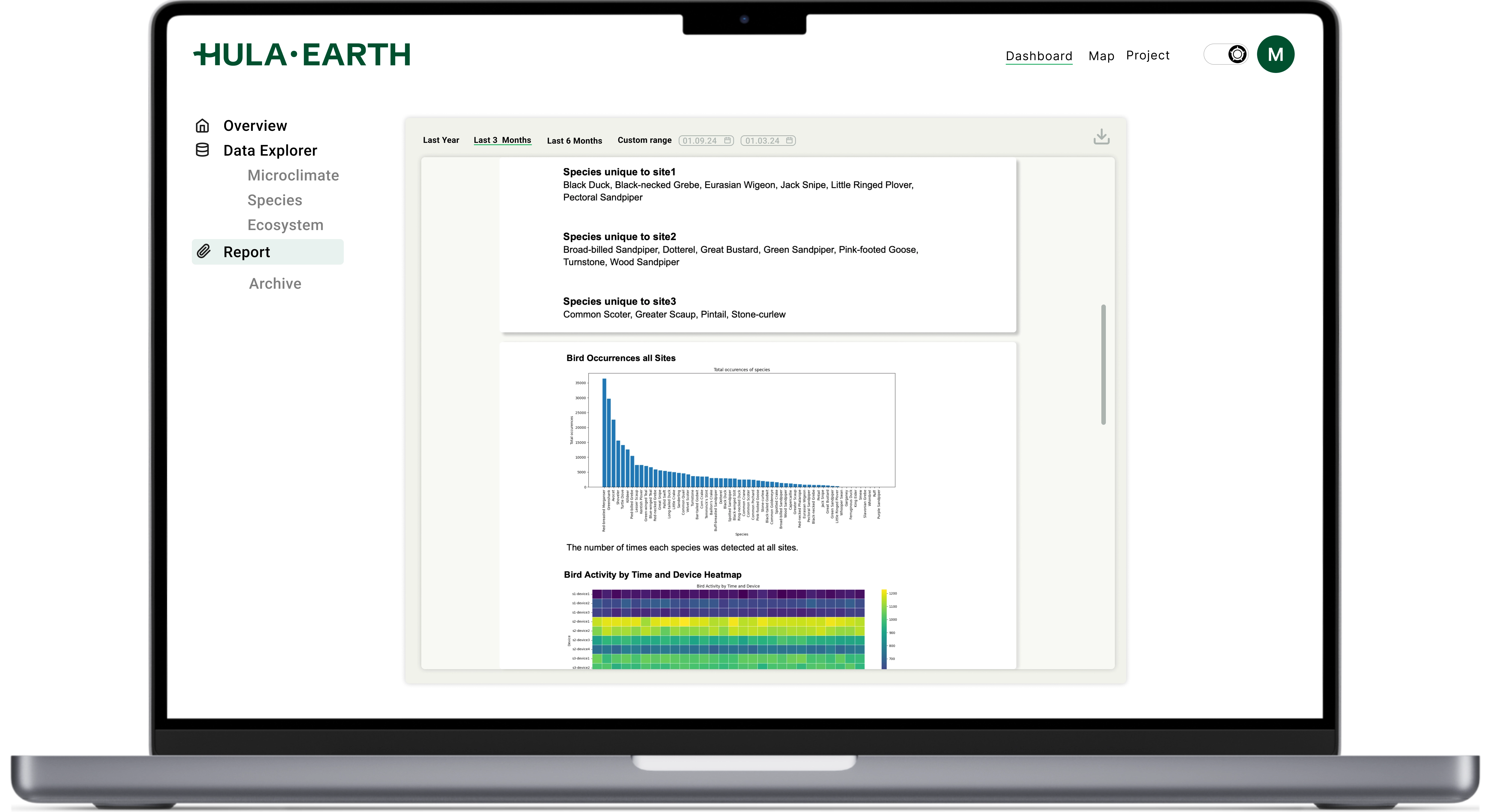The width and height of the screenshot is (1485, 812).
Task: Go to the Map page
Action: pyautogui.click(x=1101, y=56)
